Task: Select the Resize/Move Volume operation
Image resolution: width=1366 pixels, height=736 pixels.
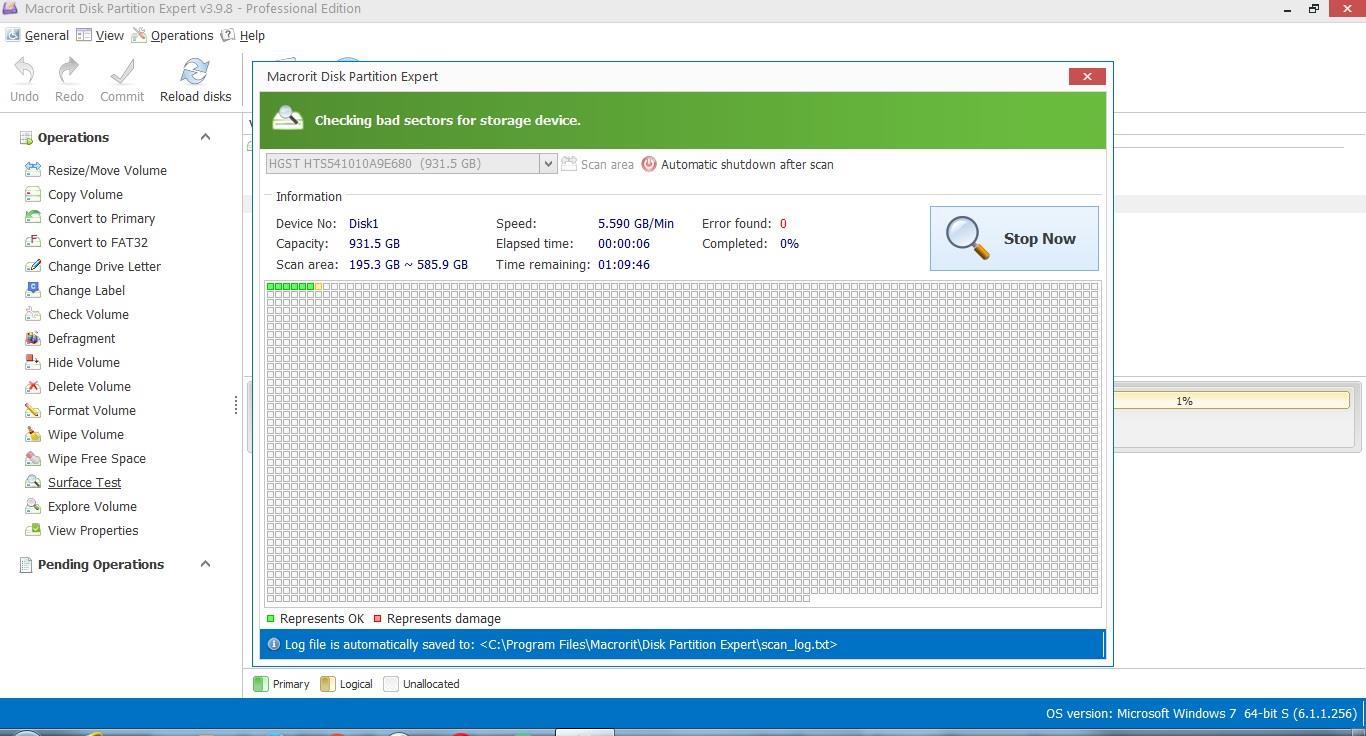Action: 107,170
